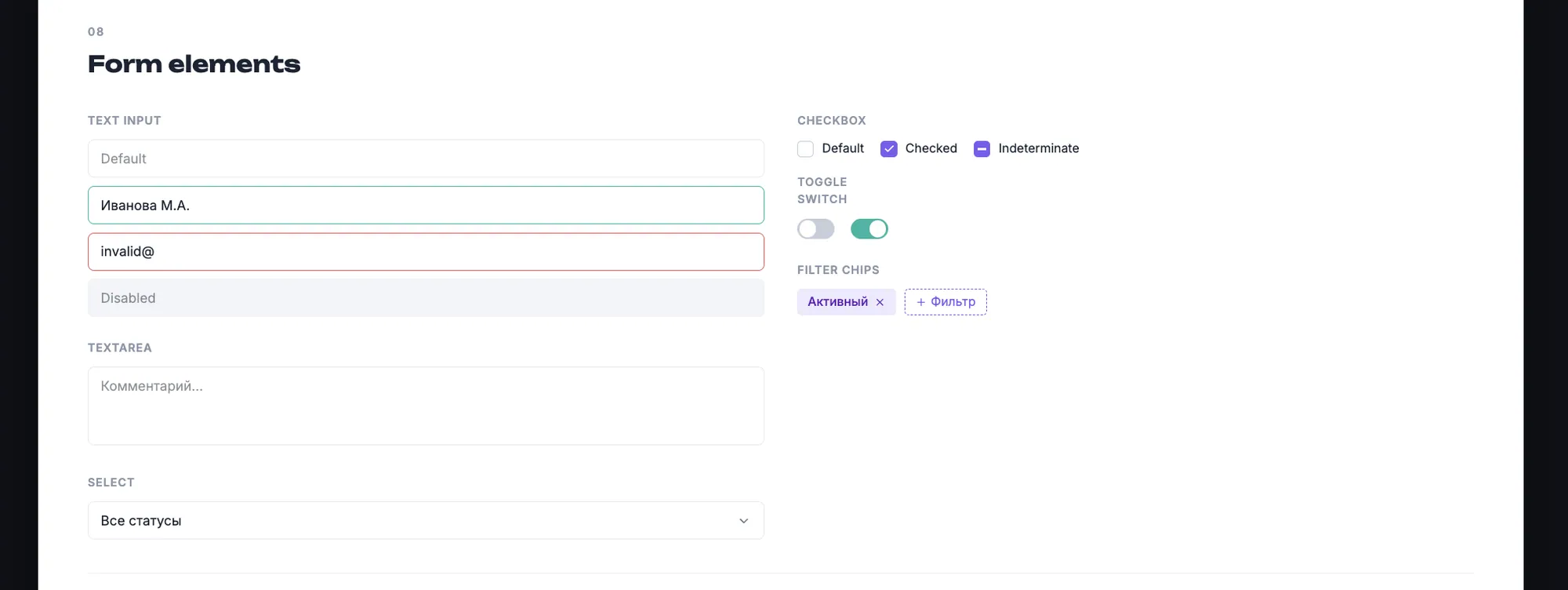Click the TEXT INPUT section label

125,121
